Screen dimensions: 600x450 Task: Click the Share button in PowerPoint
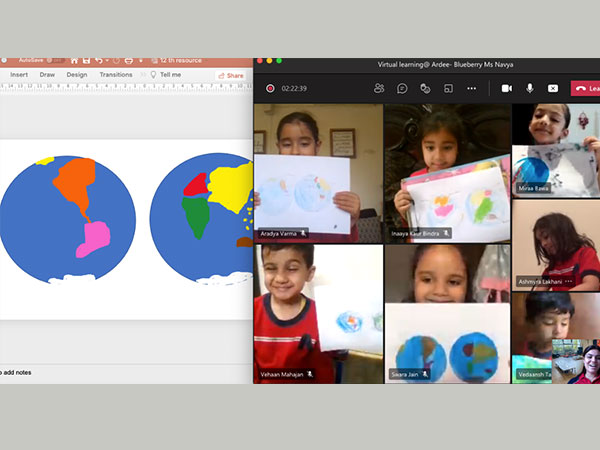pyautogui.click(x=231, y=75)
